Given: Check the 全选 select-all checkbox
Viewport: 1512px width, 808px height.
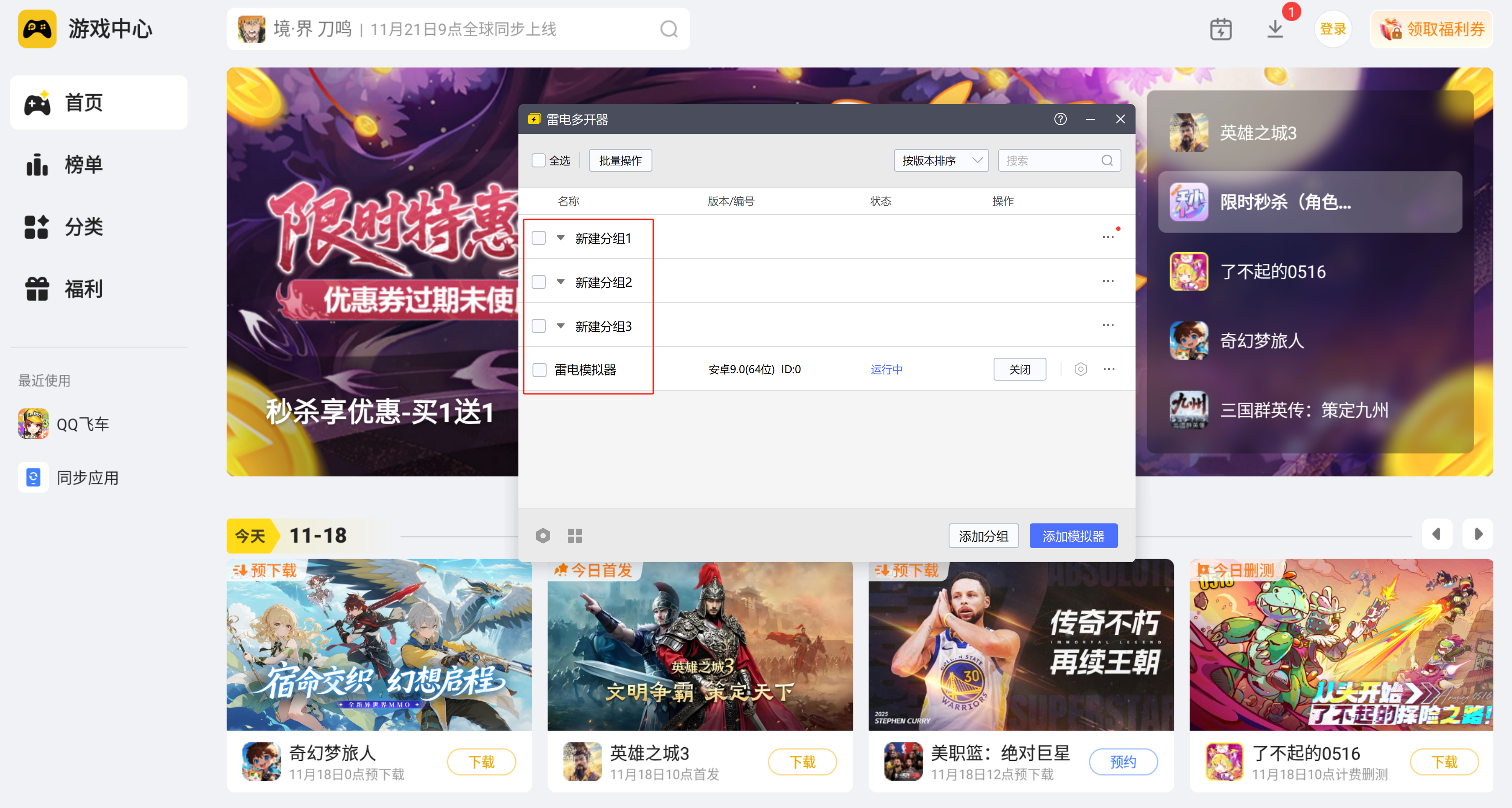Looking at the screenshot, I should click(538, 160).
